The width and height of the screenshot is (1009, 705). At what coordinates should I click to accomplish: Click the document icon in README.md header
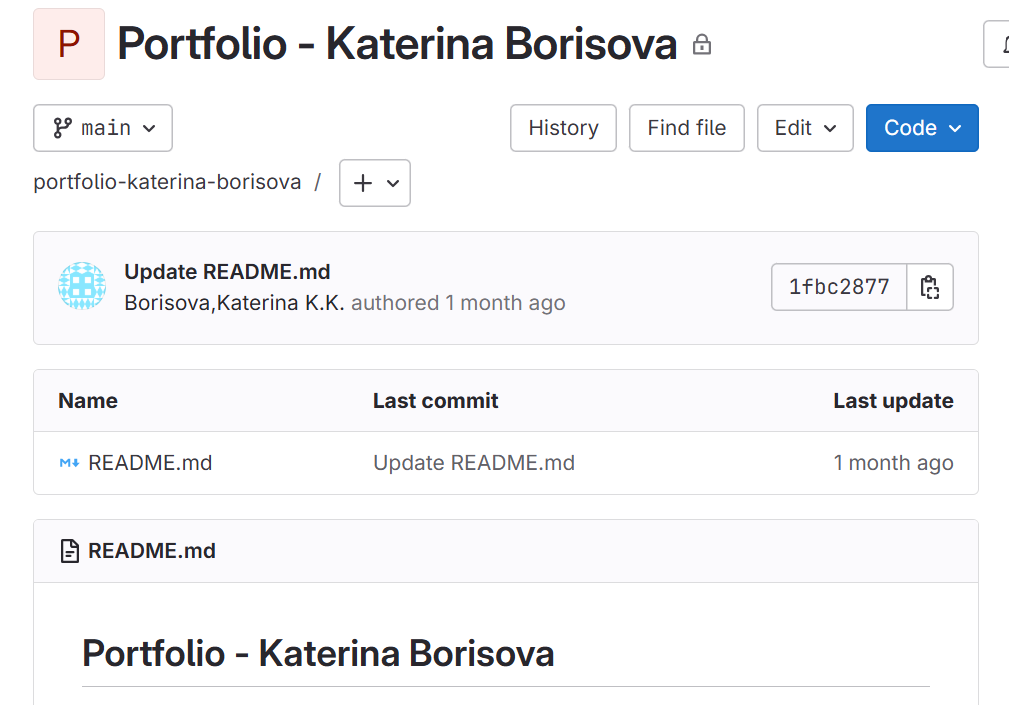click(70, 551)
